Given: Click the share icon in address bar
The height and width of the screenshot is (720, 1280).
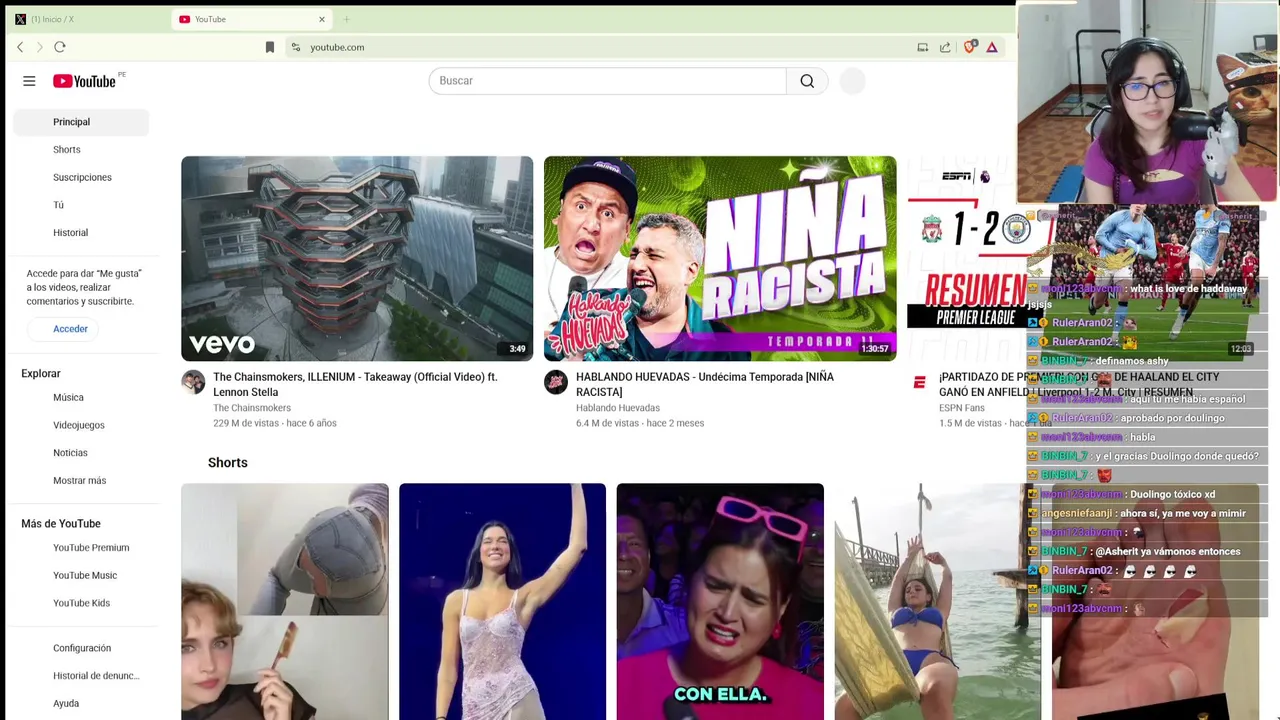Looking at the screenshot, I should (x=945, y=47).
